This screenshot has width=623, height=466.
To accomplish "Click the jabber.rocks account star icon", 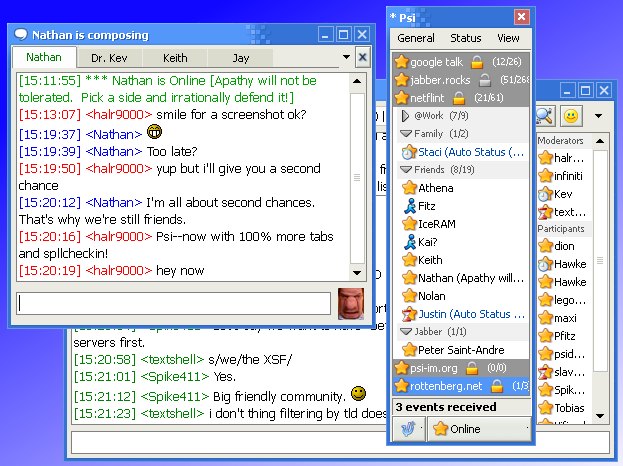I will [x=402, y=80].
